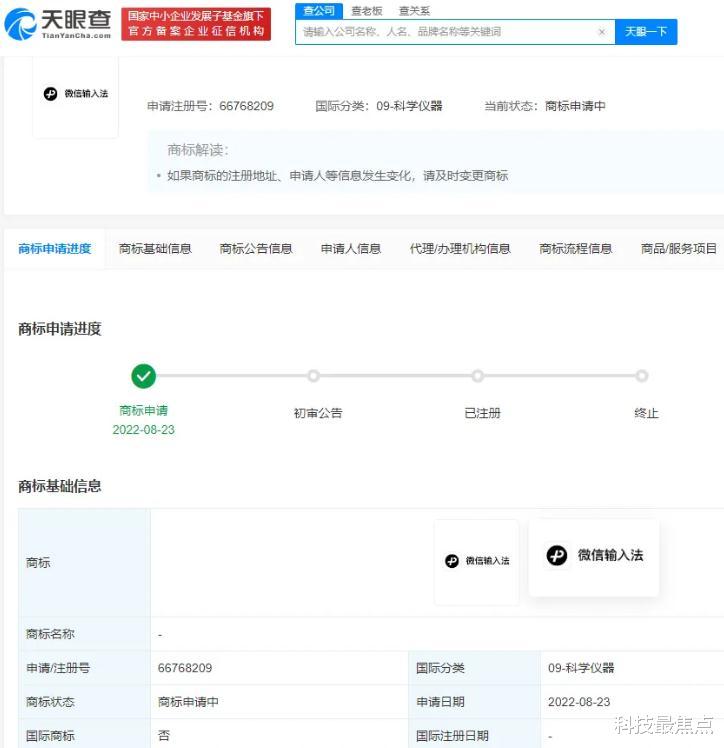Click the 国际注册日期 label

[452, 736]
